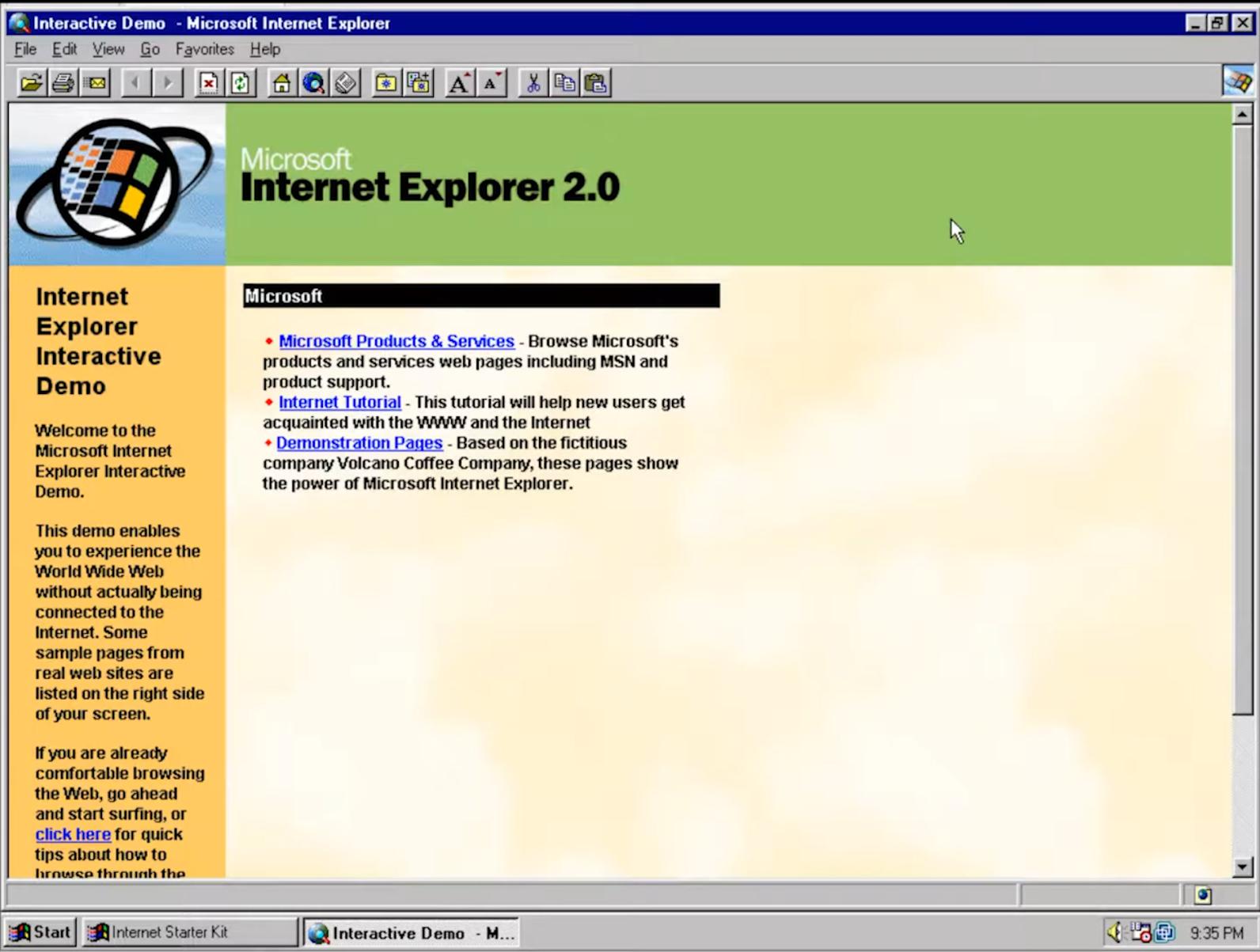Image resolution: width=1260 pixels, height=952 pixels.
Task: Click the Send mail envelope icon
Action: click(x=96, y=83)
